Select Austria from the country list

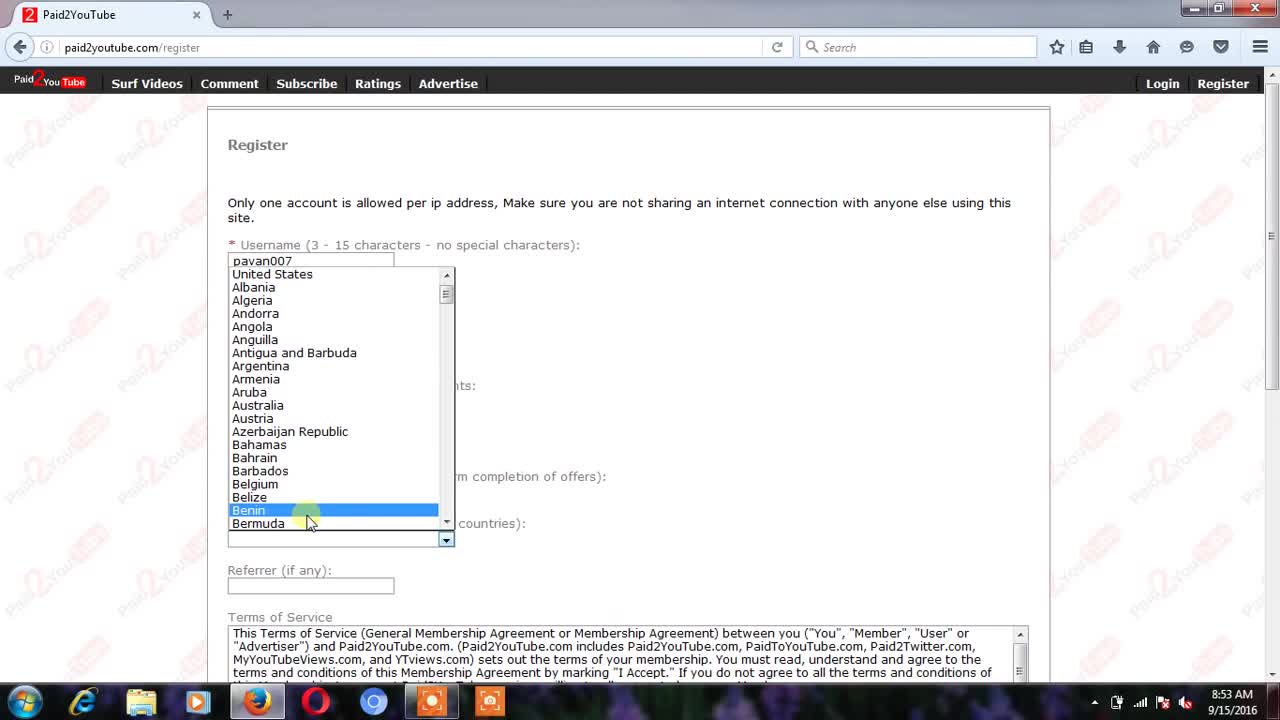coord(334,418)
